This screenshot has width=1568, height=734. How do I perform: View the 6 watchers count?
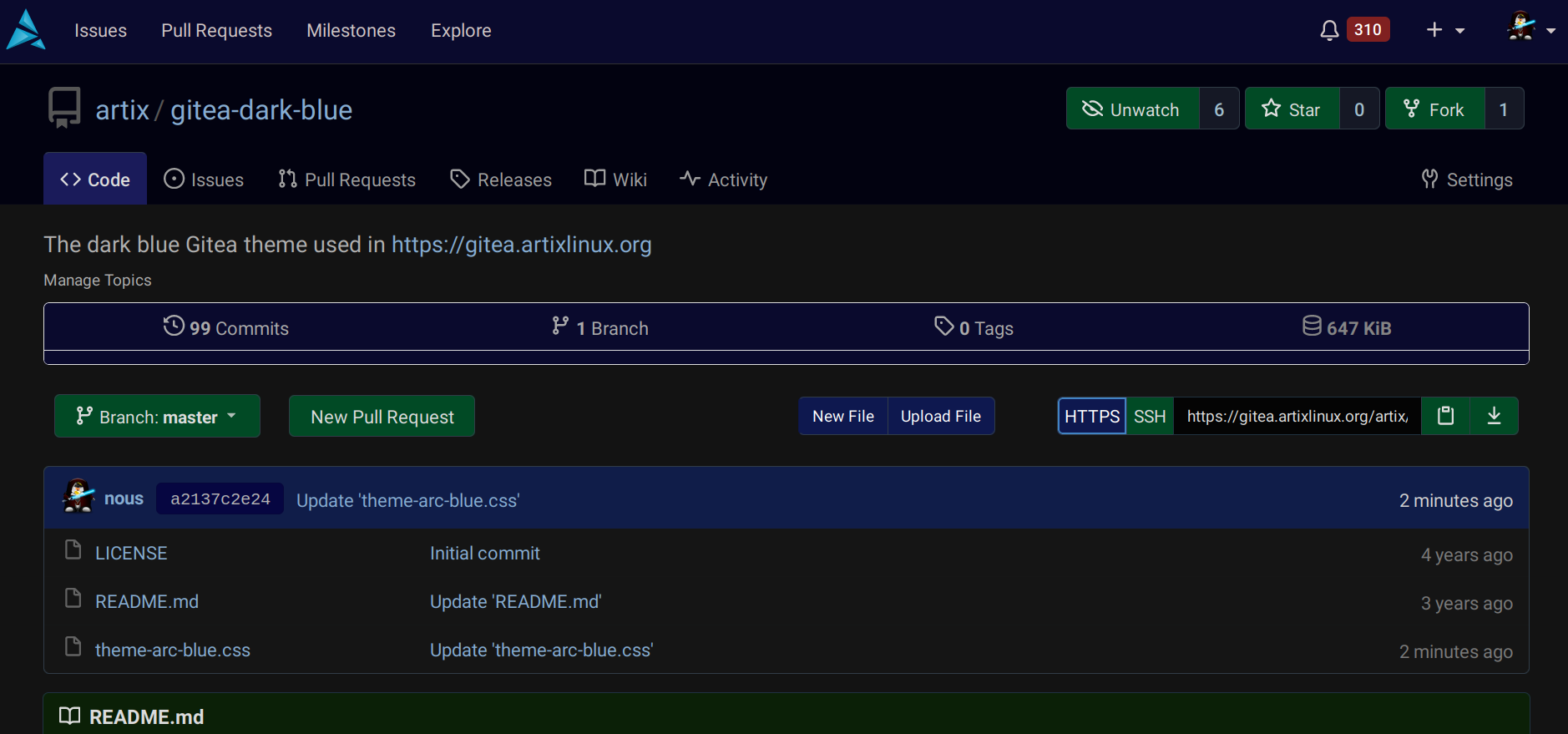[x=1219, y=109]
